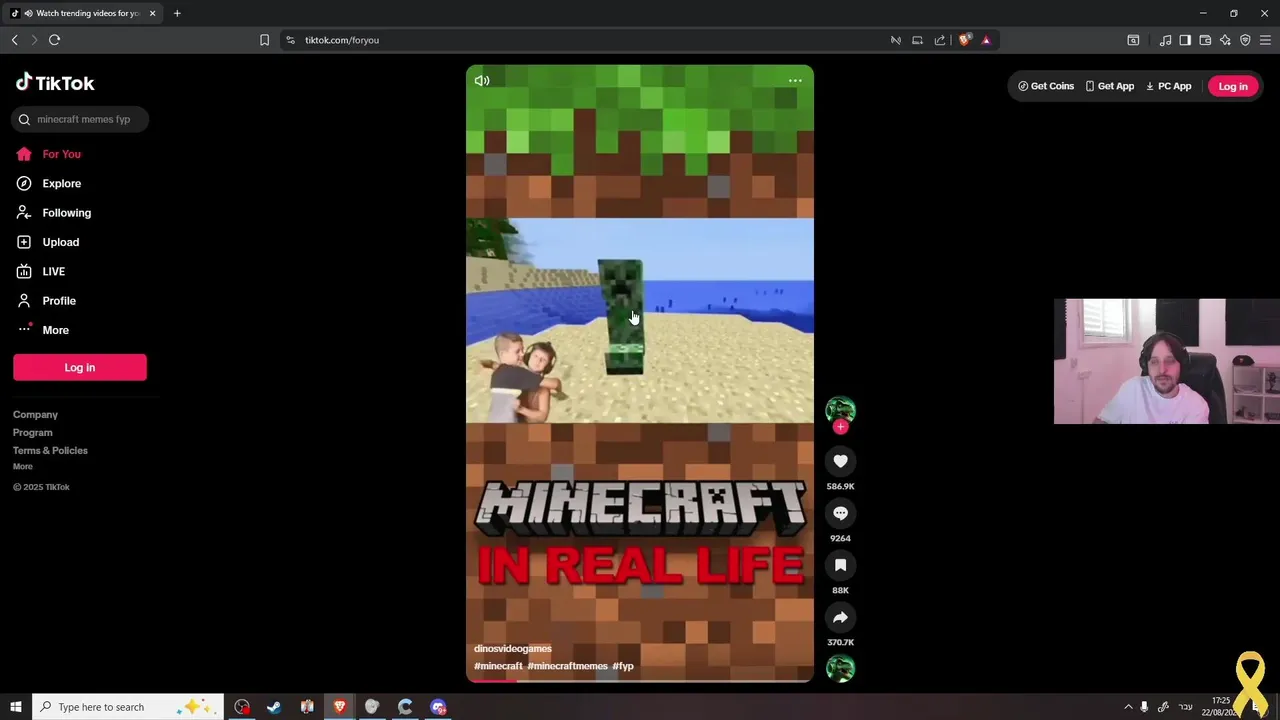This screenshot has height=720, width=1280.
Task: Expand the Program footer section
Action: 32,432
